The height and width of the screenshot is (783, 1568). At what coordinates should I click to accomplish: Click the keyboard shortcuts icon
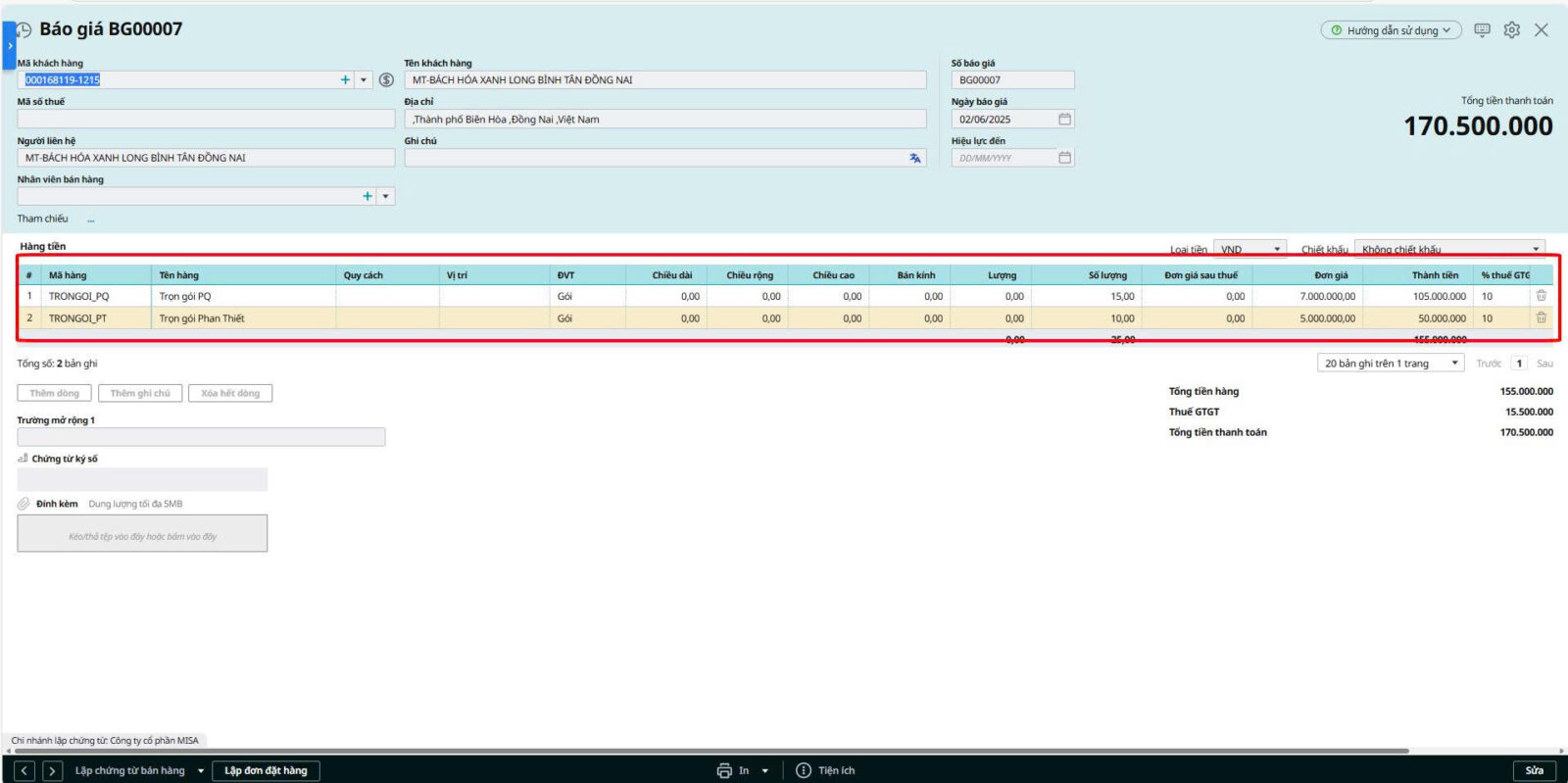1482,30
